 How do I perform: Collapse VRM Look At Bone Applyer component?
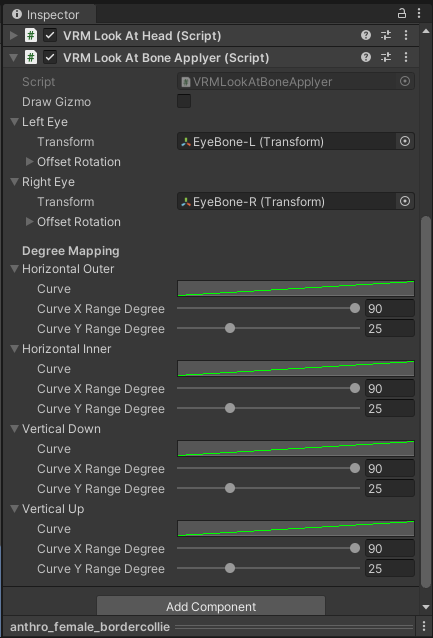(x=14, y=58)
